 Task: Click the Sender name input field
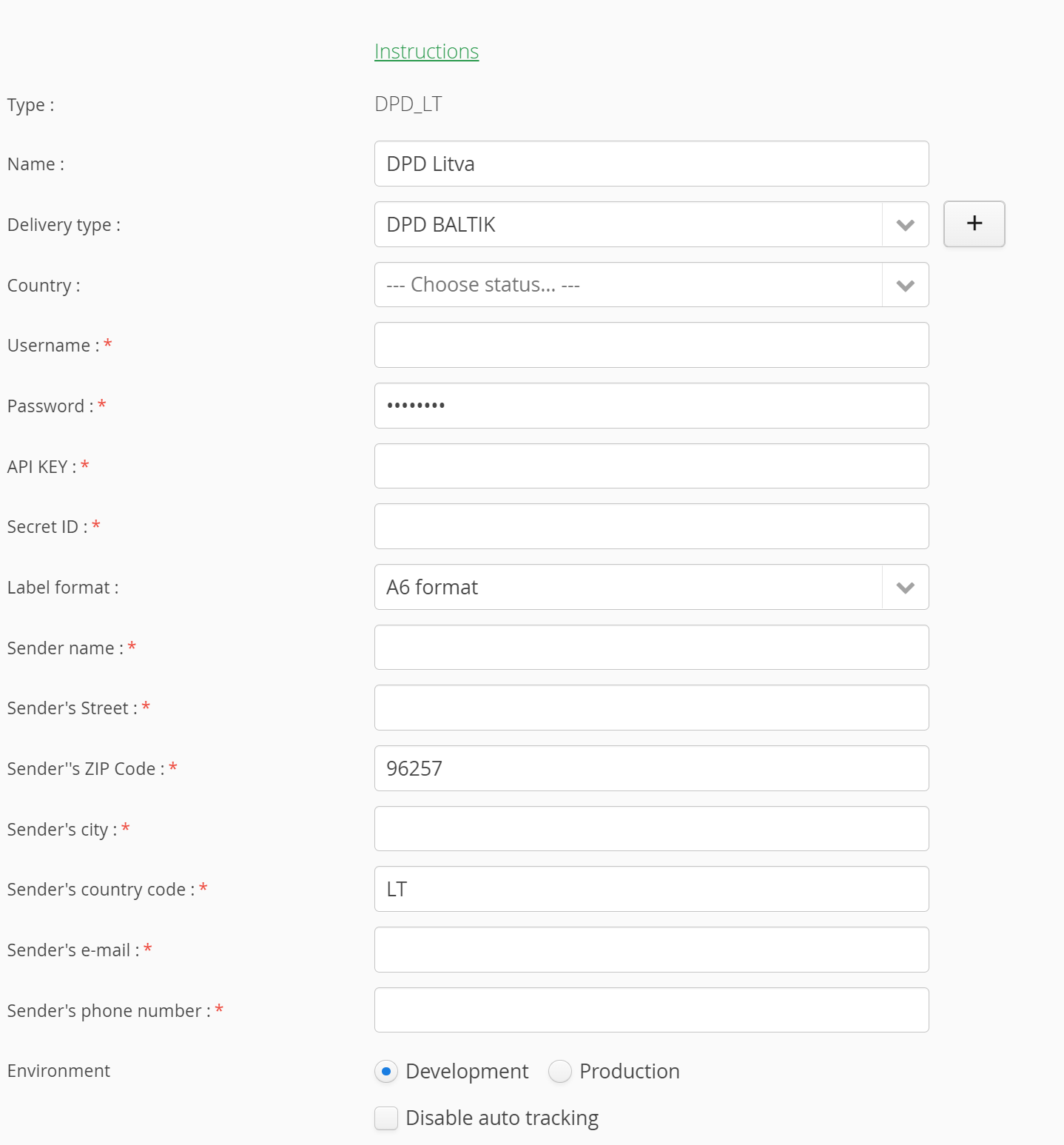point(651,648)
